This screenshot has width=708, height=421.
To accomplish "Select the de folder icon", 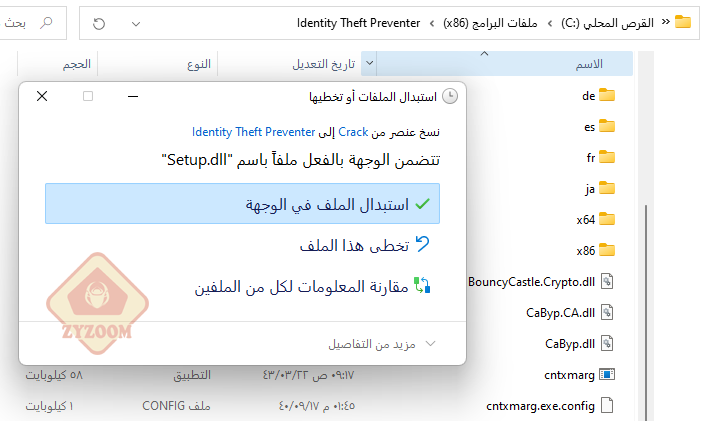I will click(607, 95).
